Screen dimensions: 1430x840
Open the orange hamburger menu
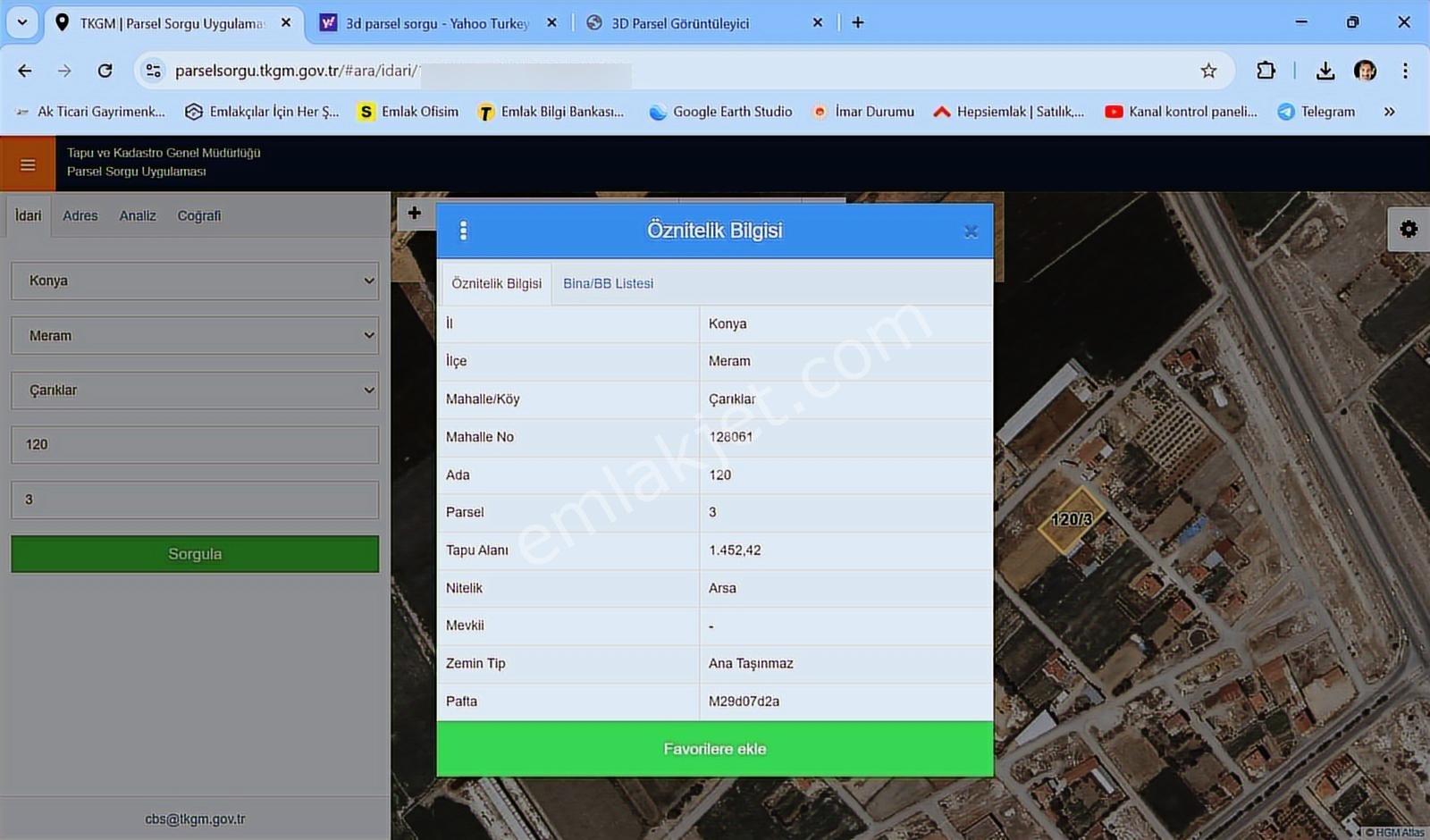pyautogui.click(x=28, y=164)
